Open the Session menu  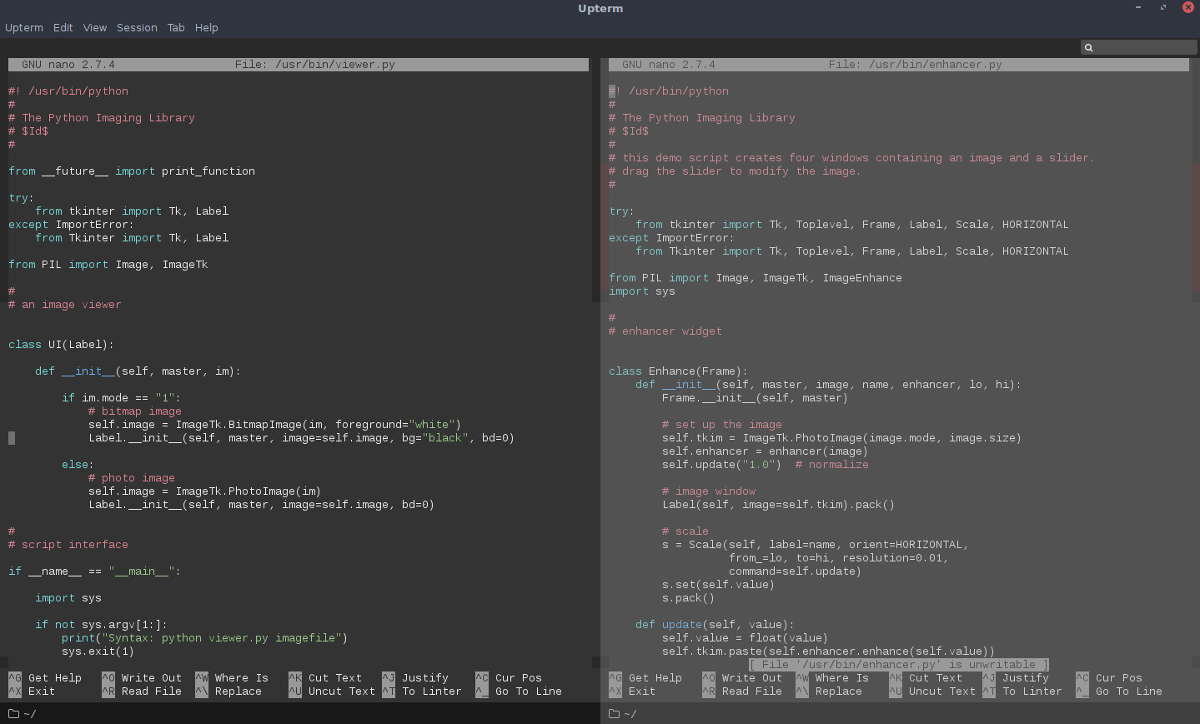(137, 27)
